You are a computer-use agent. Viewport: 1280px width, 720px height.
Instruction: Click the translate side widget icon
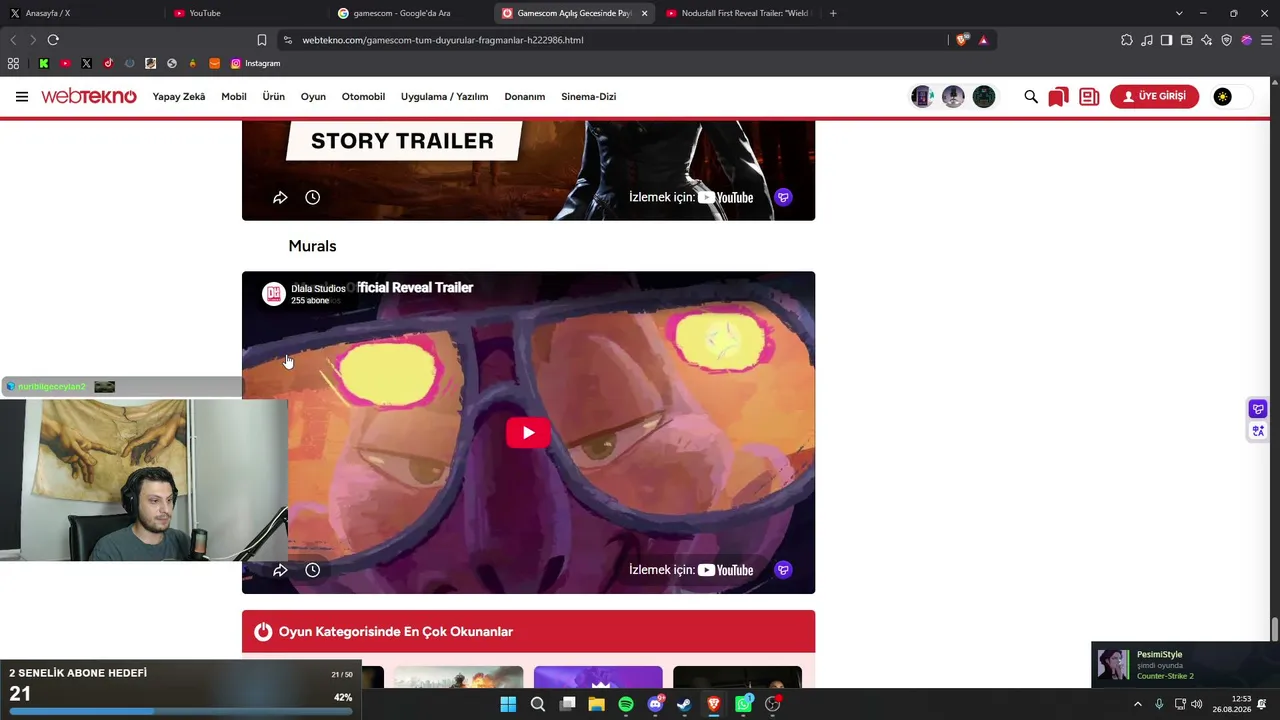[x=1258, y=431]
